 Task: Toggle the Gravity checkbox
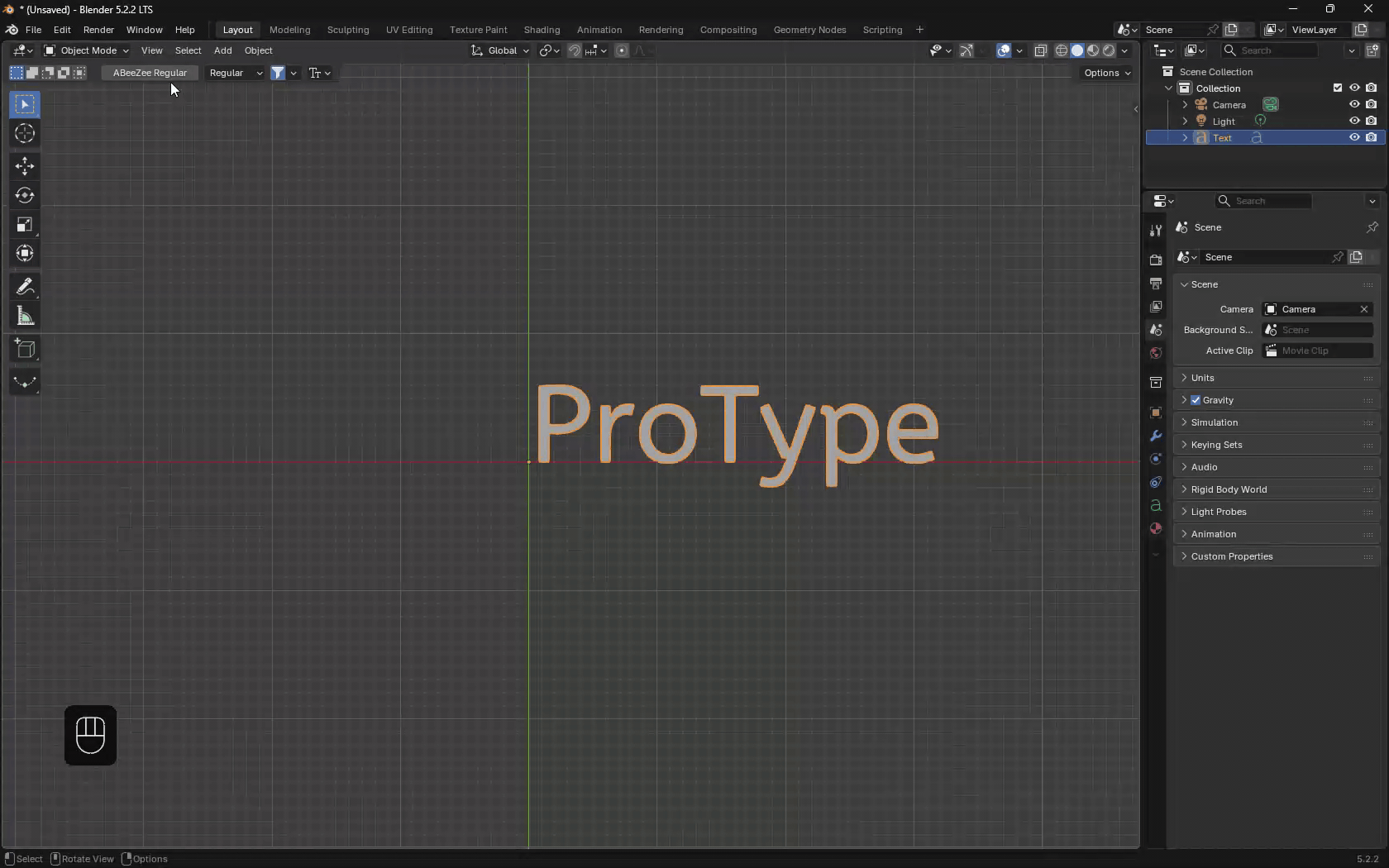click(x=1196, y=400)
